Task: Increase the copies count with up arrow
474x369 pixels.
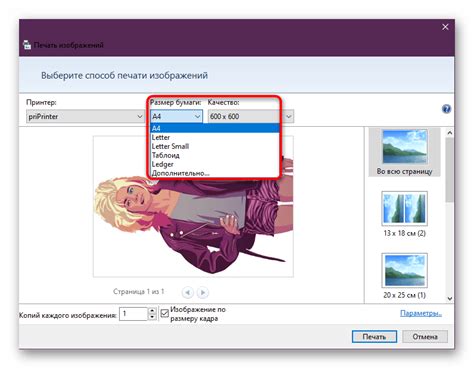Action: click(x=152, y=311)
